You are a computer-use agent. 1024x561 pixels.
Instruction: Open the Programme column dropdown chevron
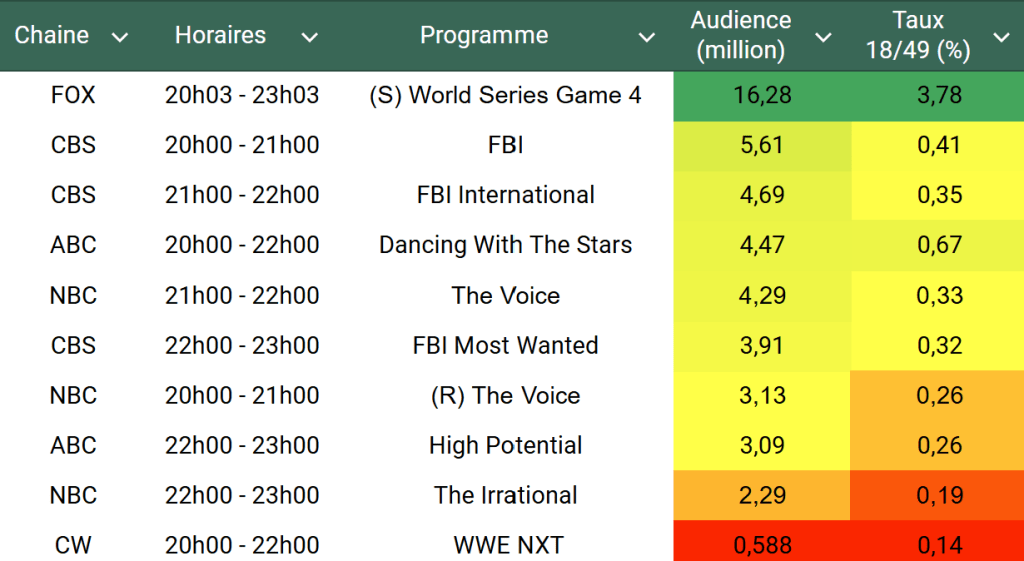pyautogui.click(x=647, y=37)
